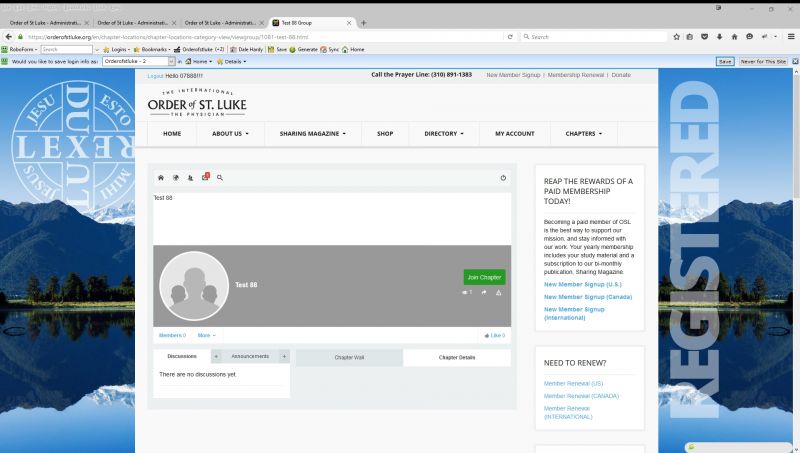Open New Member Signup (U.S.) link
This screenshot has width=800, height=453.
[x=583, y=284]
